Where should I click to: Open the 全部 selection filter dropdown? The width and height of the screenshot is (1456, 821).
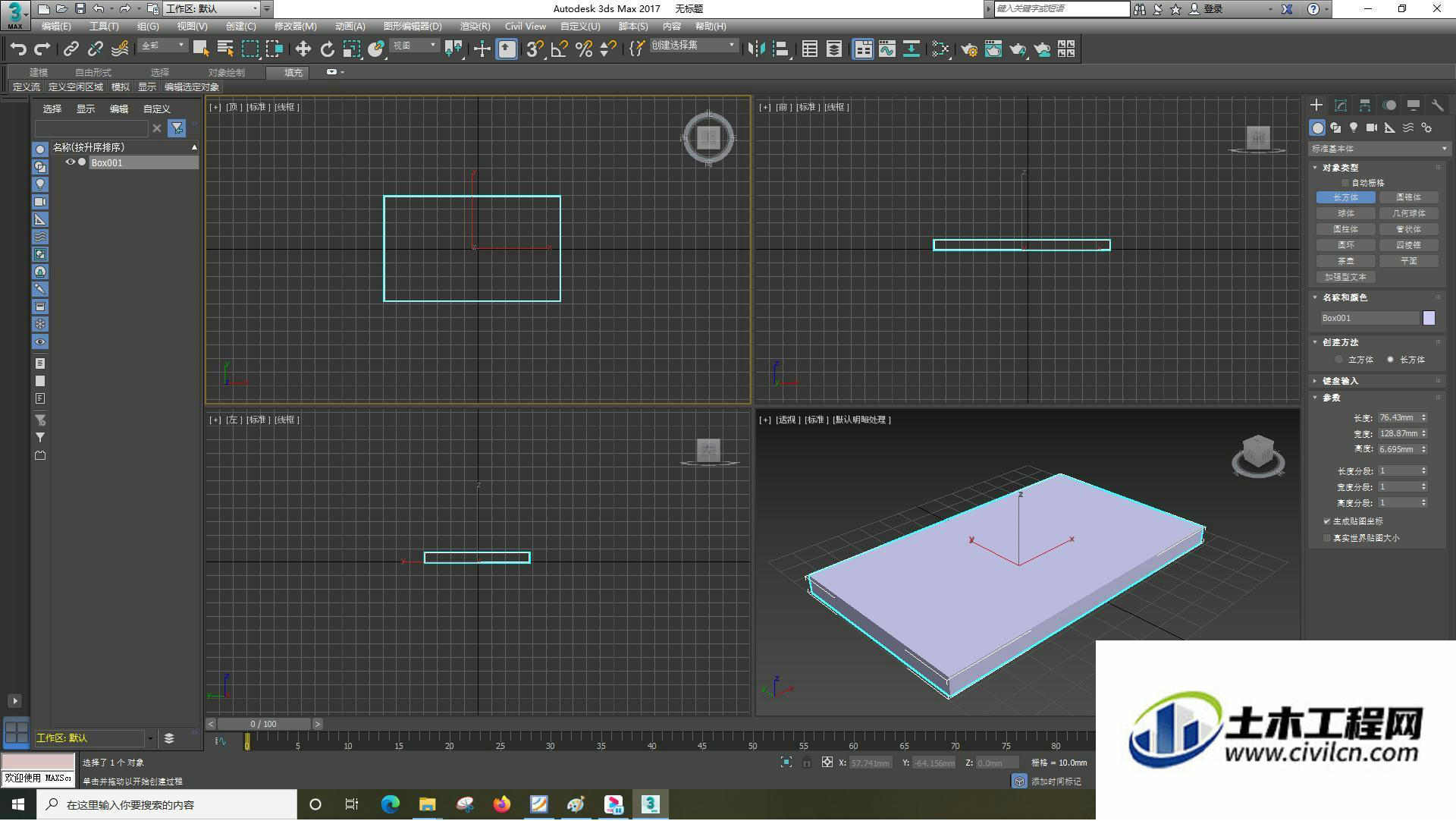[162, 46]
